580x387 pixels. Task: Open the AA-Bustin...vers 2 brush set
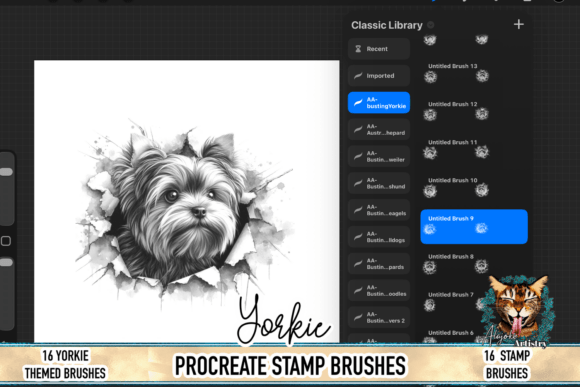(379, 317)
